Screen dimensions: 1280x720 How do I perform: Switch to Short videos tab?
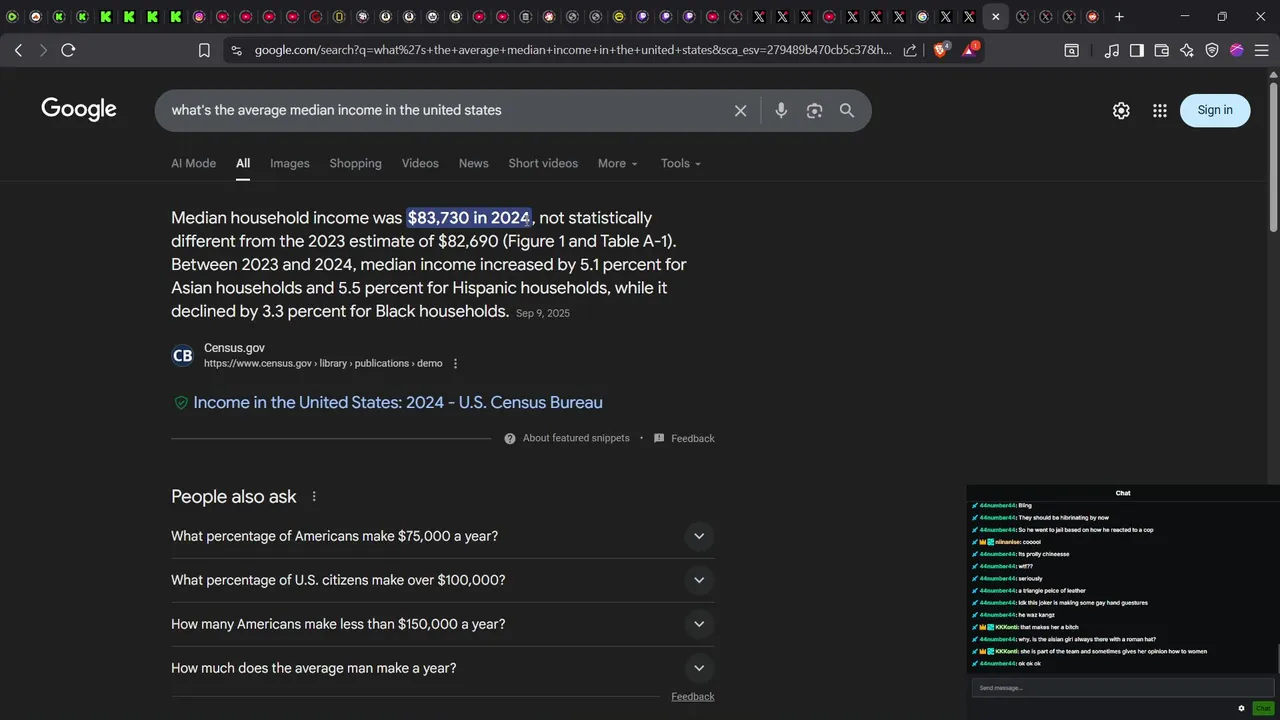[x=543, y=163]
